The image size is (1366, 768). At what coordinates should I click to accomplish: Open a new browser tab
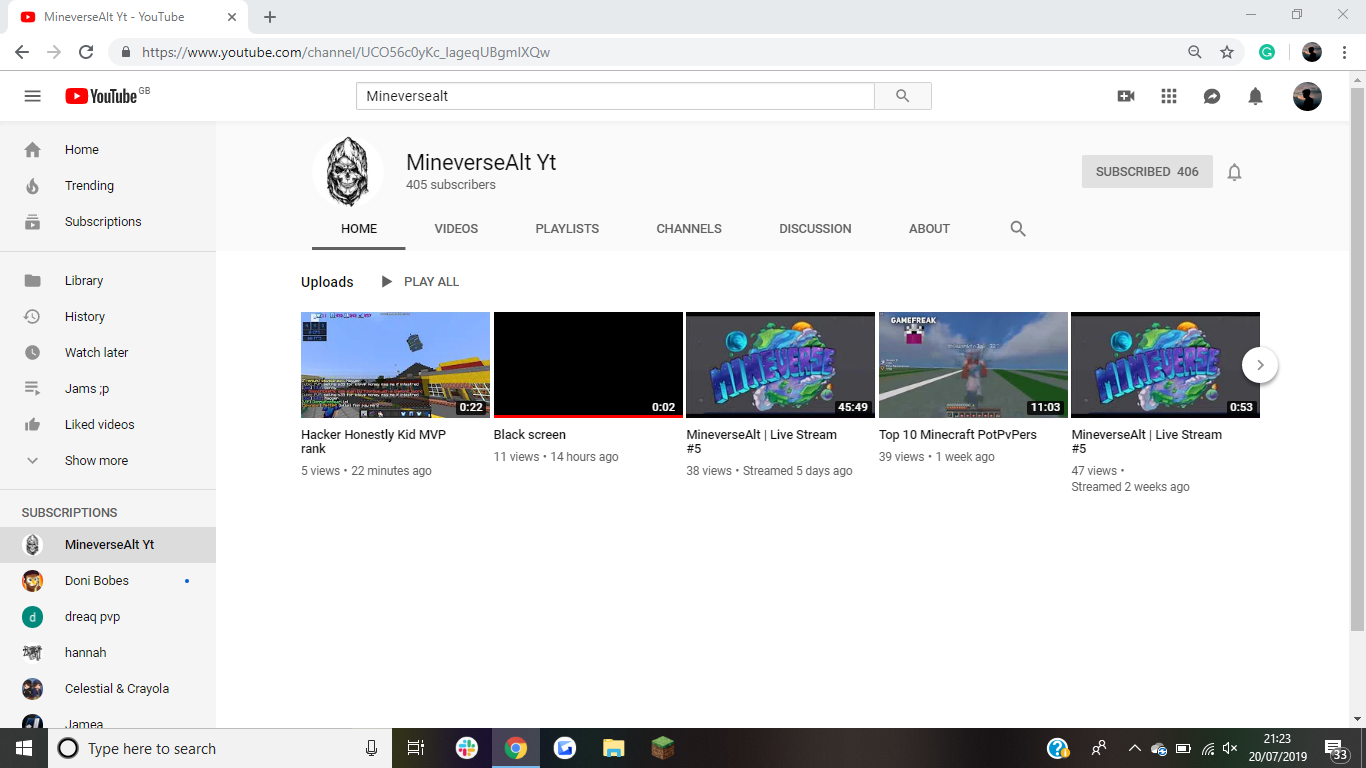click(x=270, y=17)
